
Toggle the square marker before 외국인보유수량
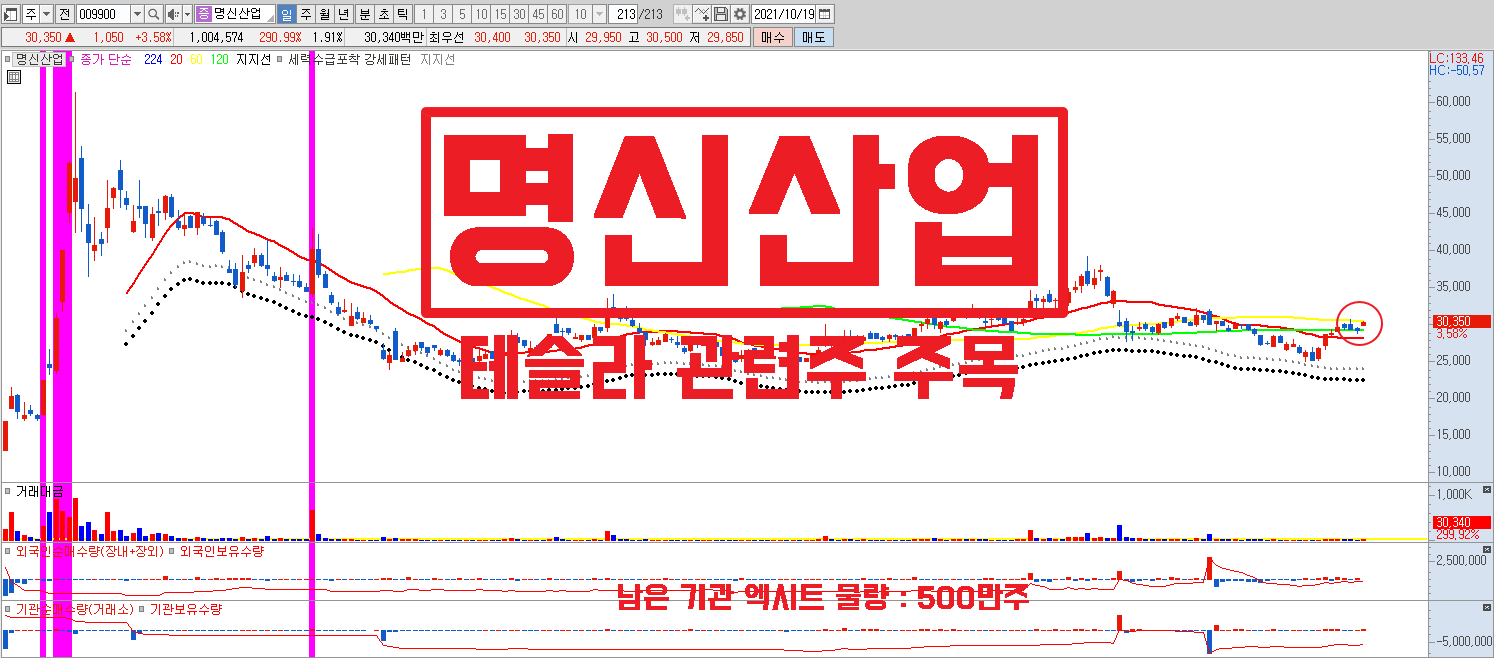(x=171, y=550)
